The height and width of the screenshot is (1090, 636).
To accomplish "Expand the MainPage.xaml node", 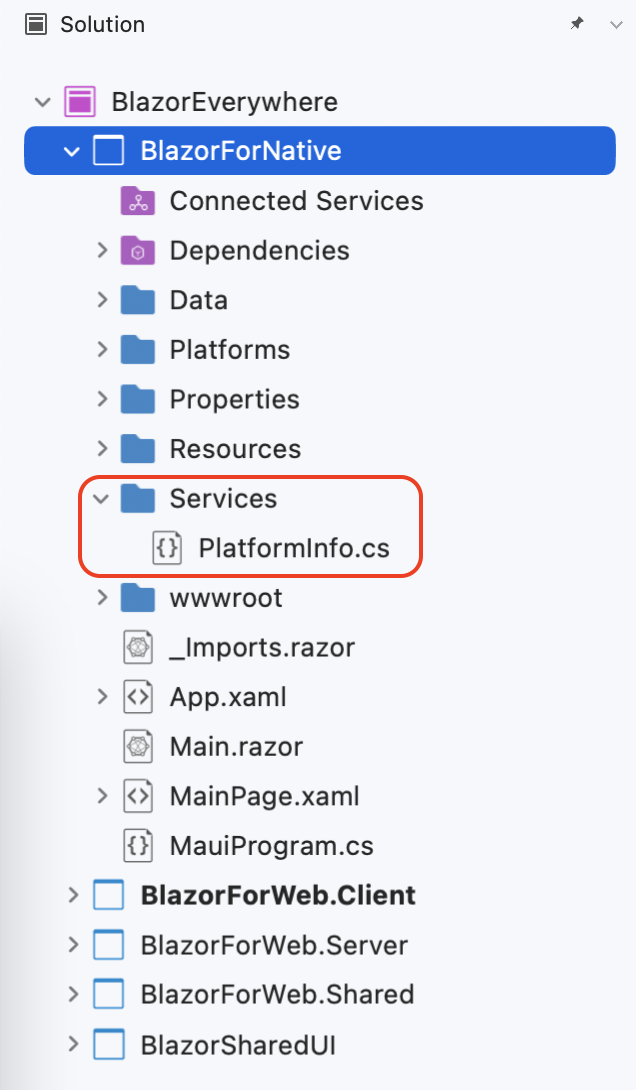I will click(102, 796).
